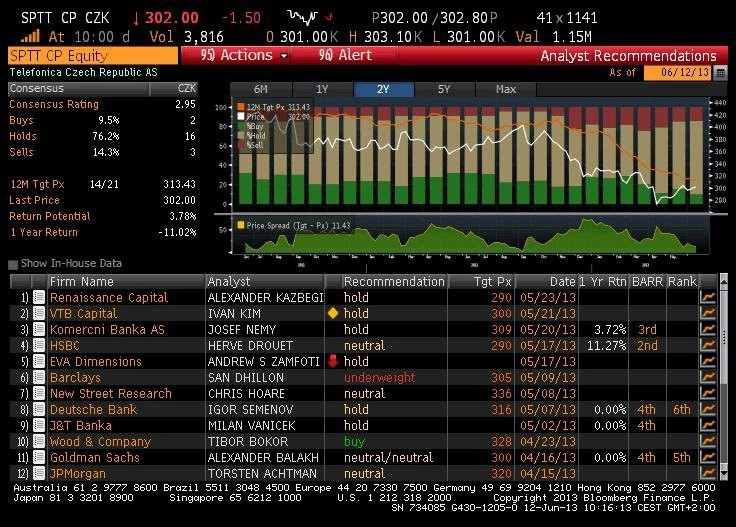Open document icon next to Barclays
The height and width of the screenshot is (527, 736).
click(x=39, y=377)
